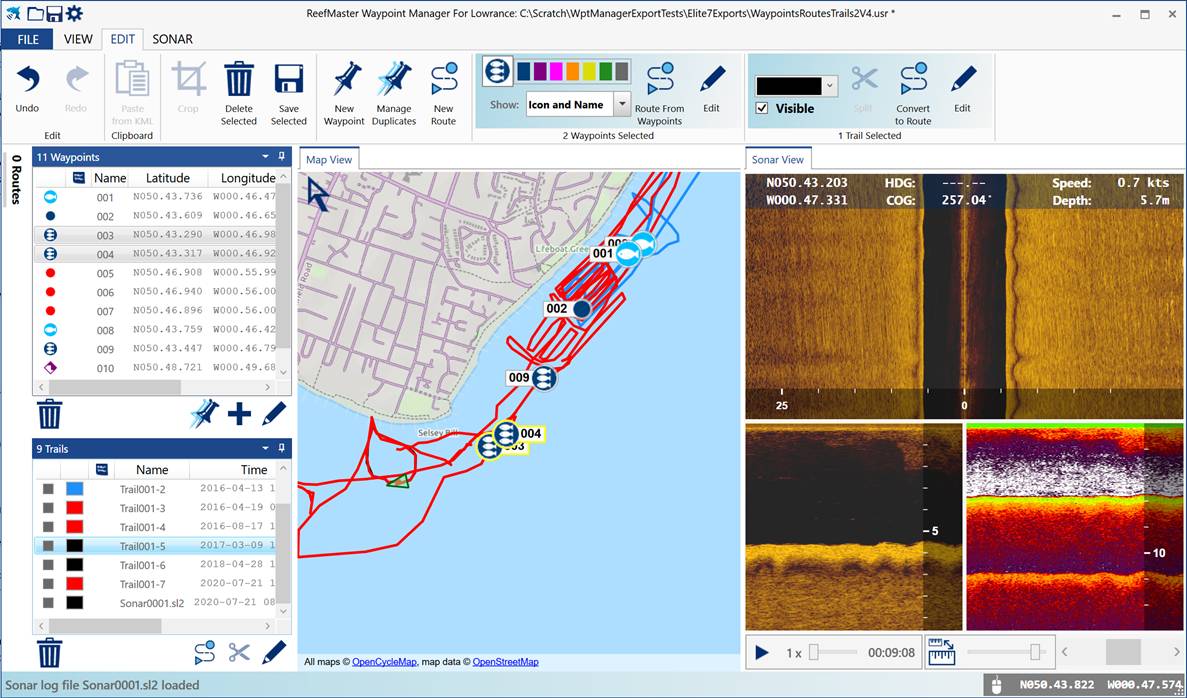This screenshot has height=698, width=1187.
Task: Click the Delete Selected trash icon
Action: tap(238, 80)
